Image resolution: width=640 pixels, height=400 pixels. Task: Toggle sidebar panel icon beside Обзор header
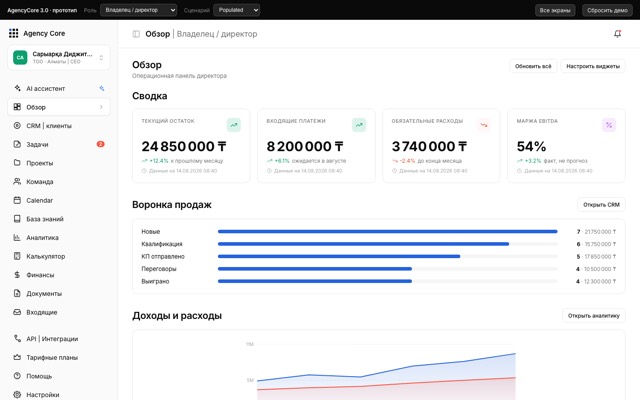click(136, 34)
